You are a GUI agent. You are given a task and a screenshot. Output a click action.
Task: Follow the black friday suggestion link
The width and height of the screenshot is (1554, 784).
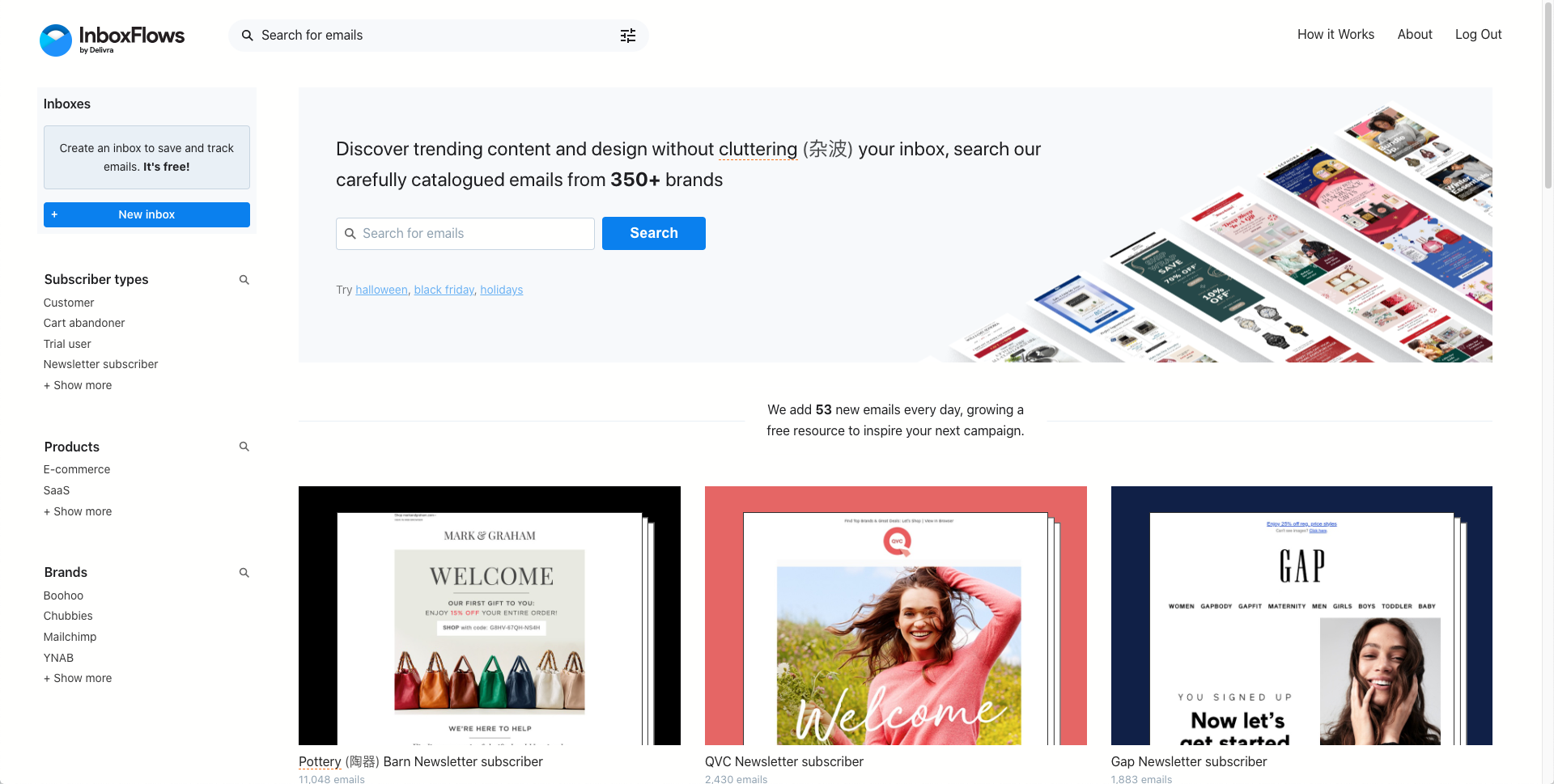444,290
